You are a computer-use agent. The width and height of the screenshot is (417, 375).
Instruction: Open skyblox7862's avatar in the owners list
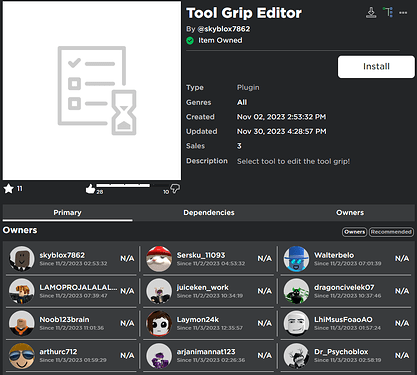22,259
